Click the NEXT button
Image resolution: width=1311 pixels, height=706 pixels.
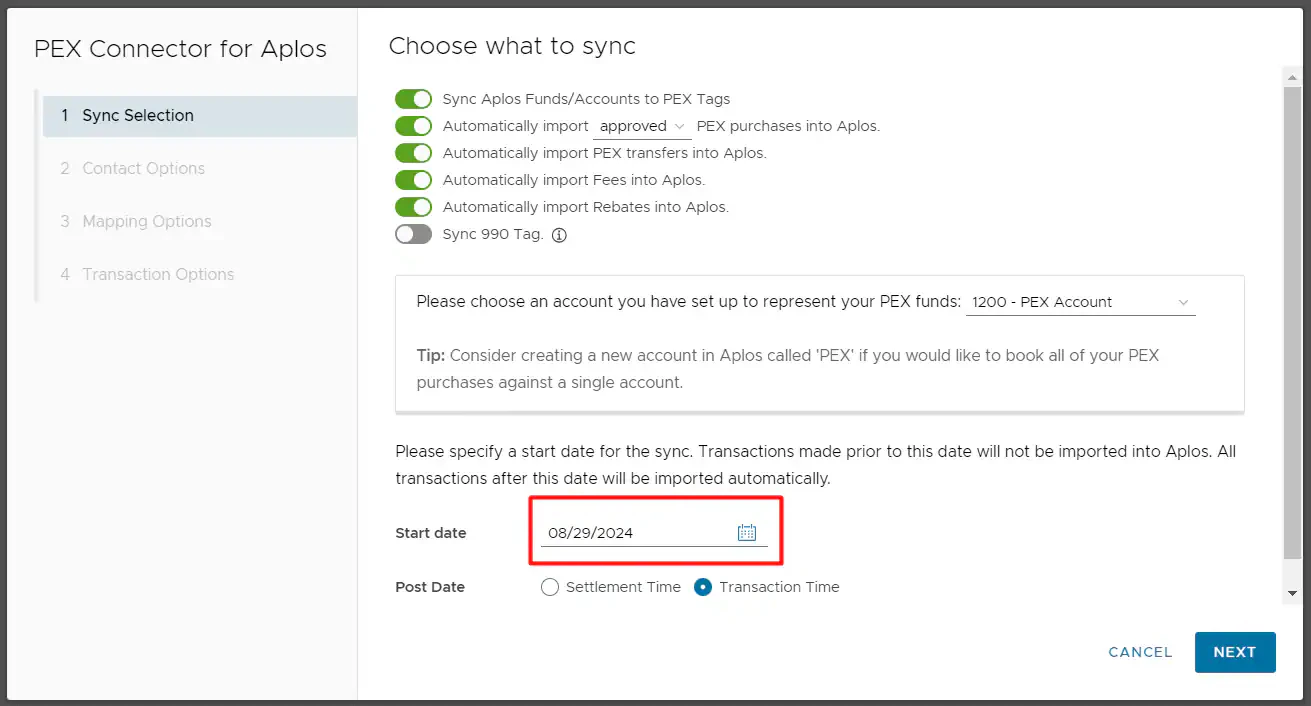tap(1235, 652)
